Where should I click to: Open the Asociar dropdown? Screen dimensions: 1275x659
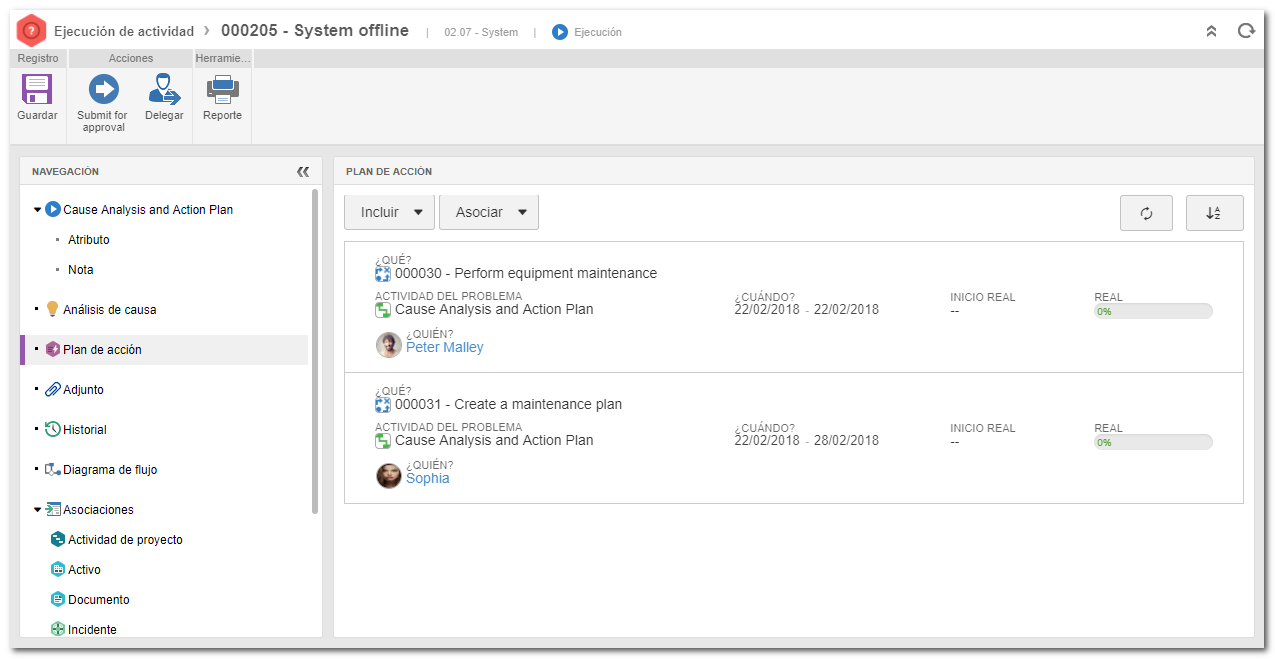[x=489, y=212]
